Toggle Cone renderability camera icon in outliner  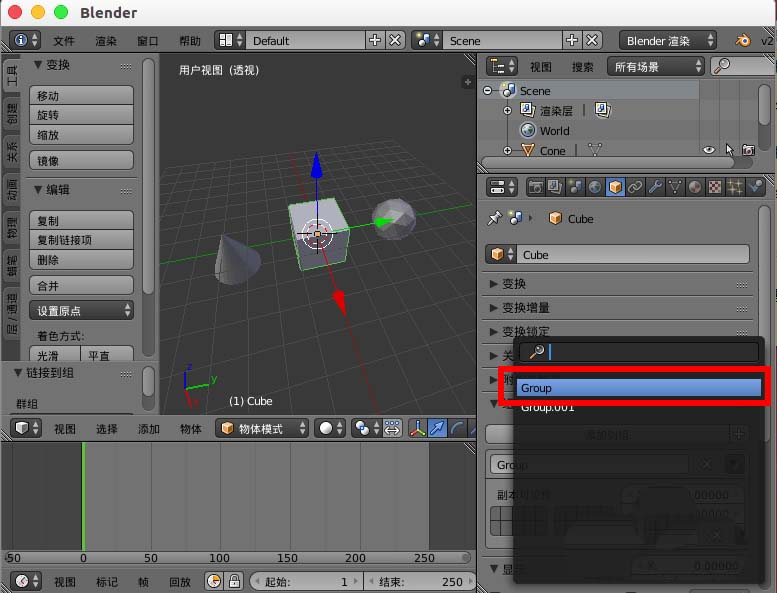tap(748, 150)
